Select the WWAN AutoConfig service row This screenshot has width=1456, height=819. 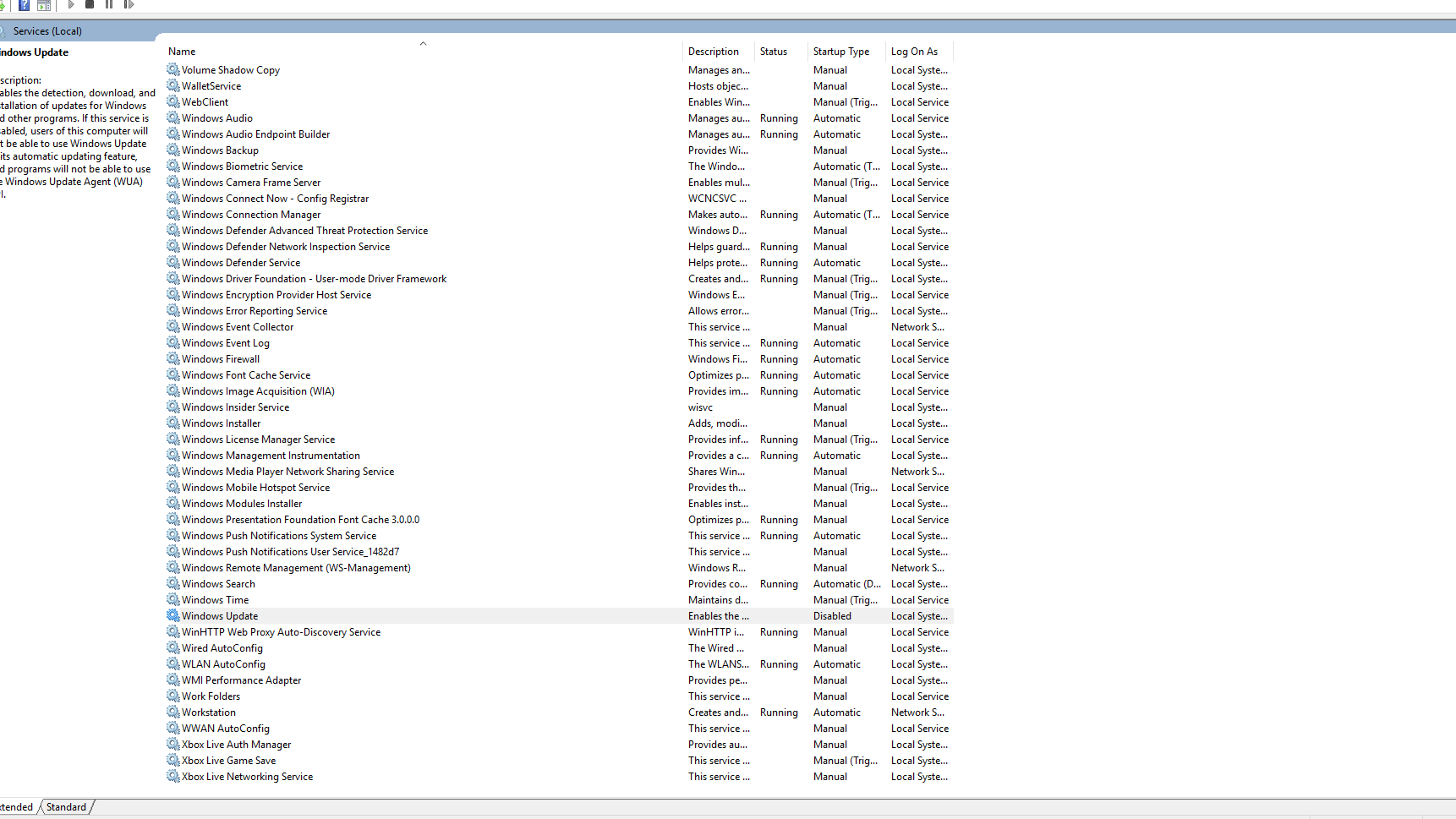click(x=560, y=728)
